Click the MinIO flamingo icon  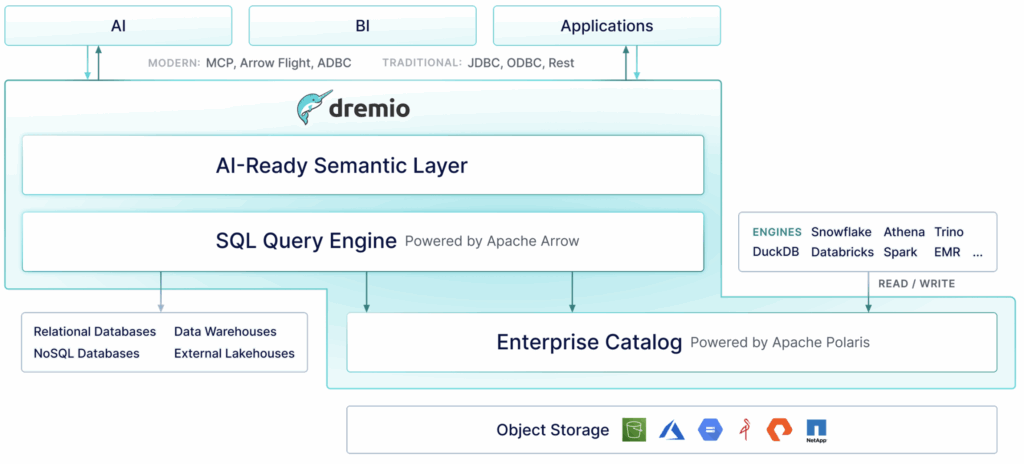pyautogui.click(x=745, y=429)
